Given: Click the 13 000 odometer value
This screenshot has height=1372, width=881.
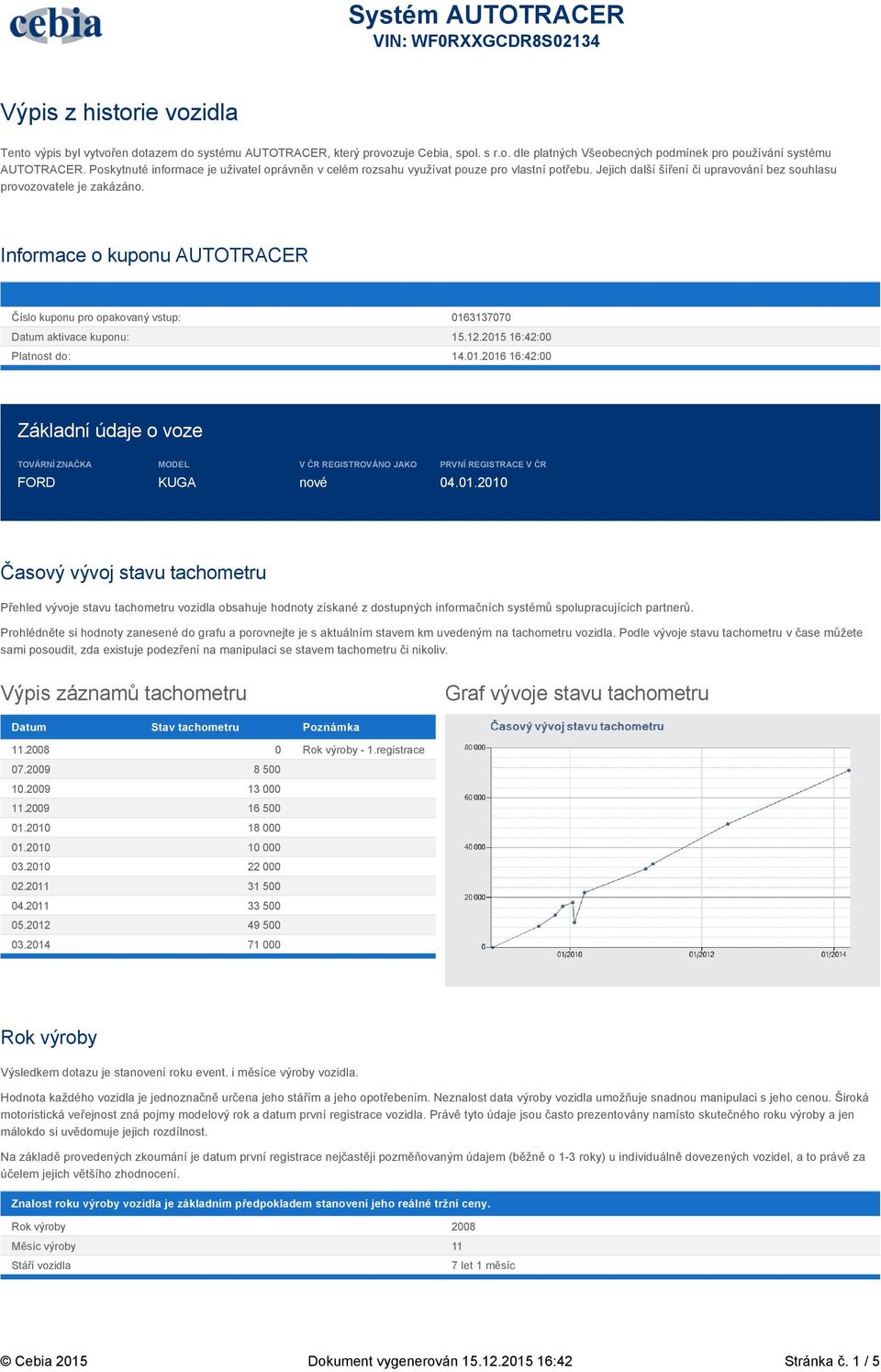Looking at the screenshot, I should [x=264, y=789].
